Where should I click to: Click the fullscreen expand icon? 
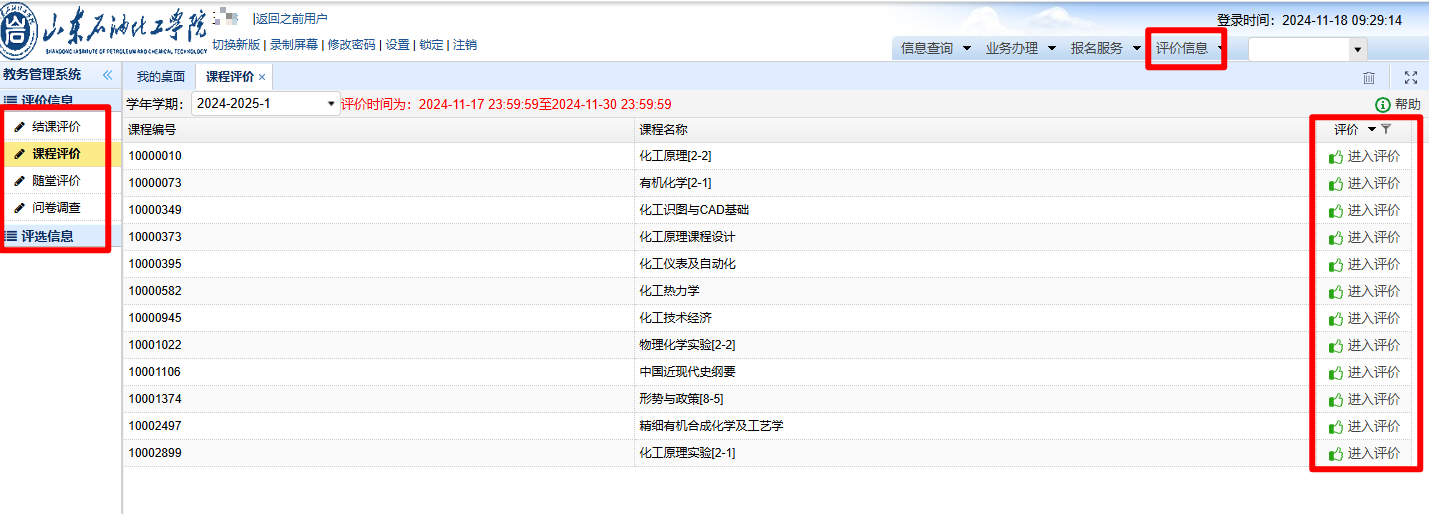coord(1411,78)
